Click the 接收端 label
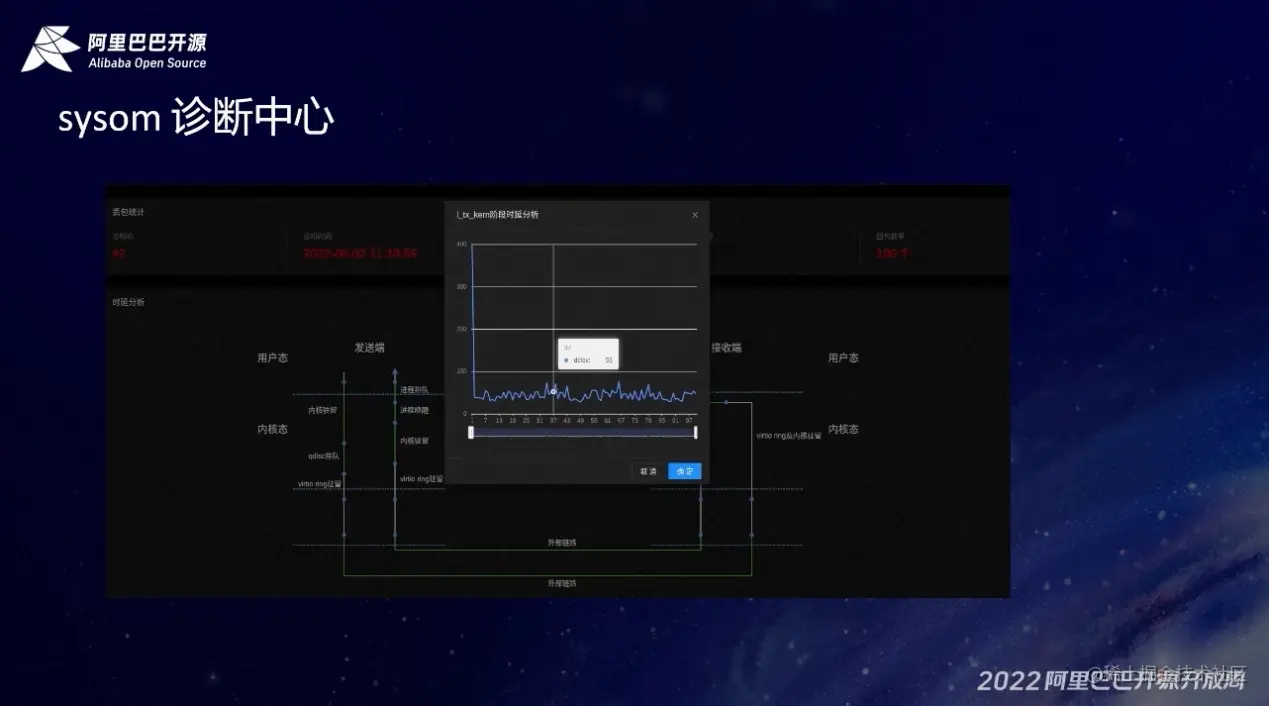 point(727,348)
